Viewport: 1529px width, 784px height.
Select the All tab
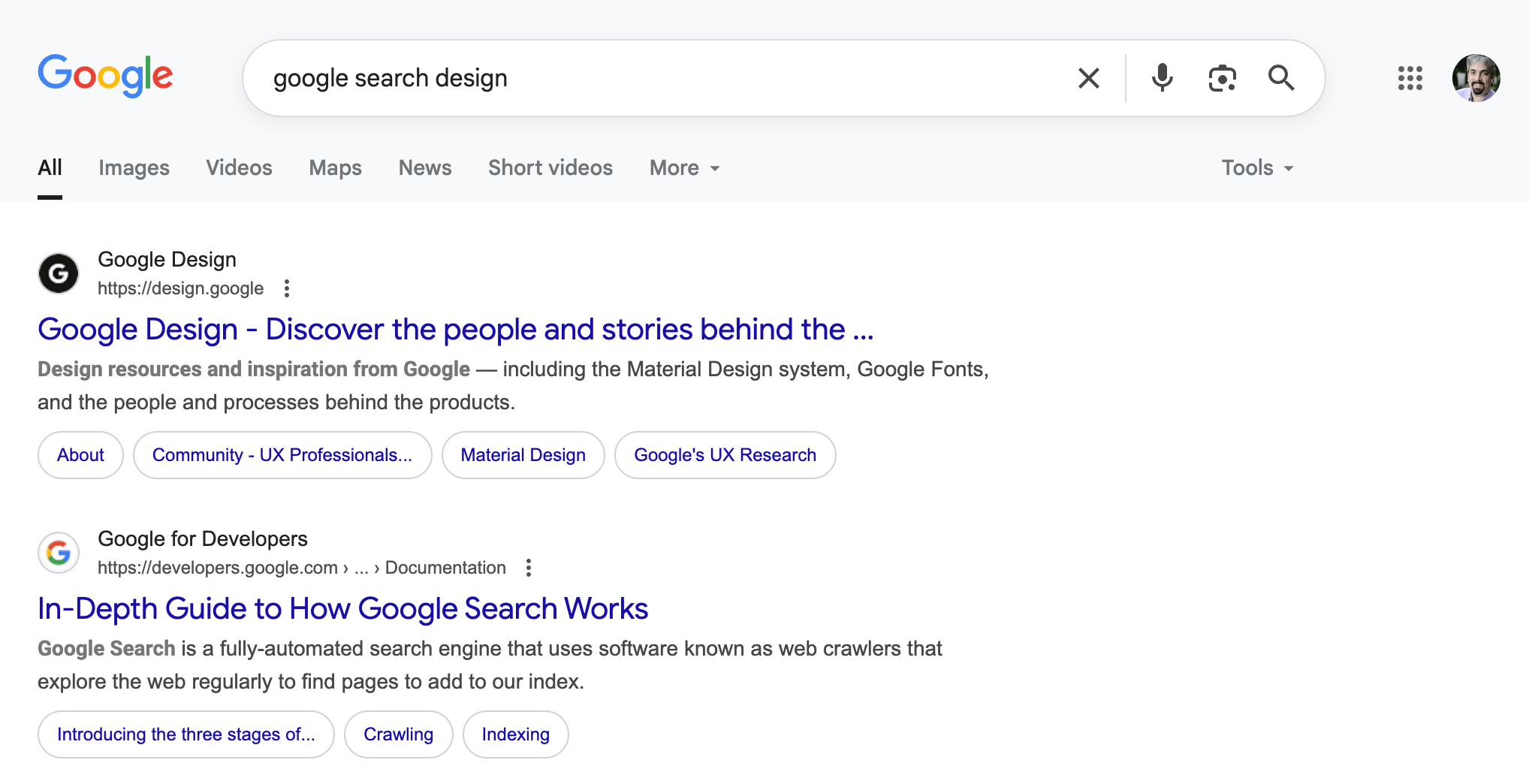50,167
